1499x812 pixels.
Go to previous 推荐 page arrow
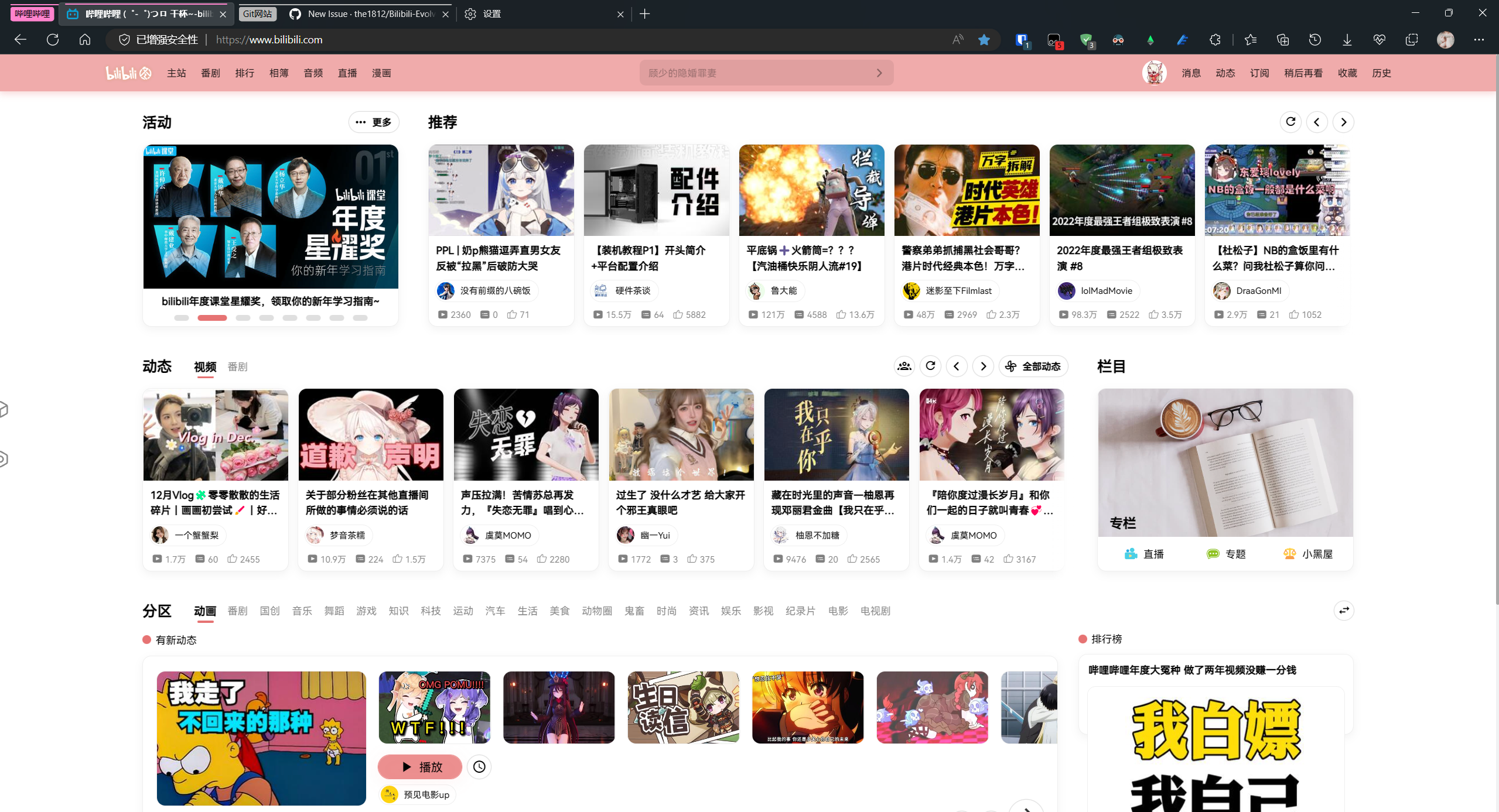(x=1317, y=122)
